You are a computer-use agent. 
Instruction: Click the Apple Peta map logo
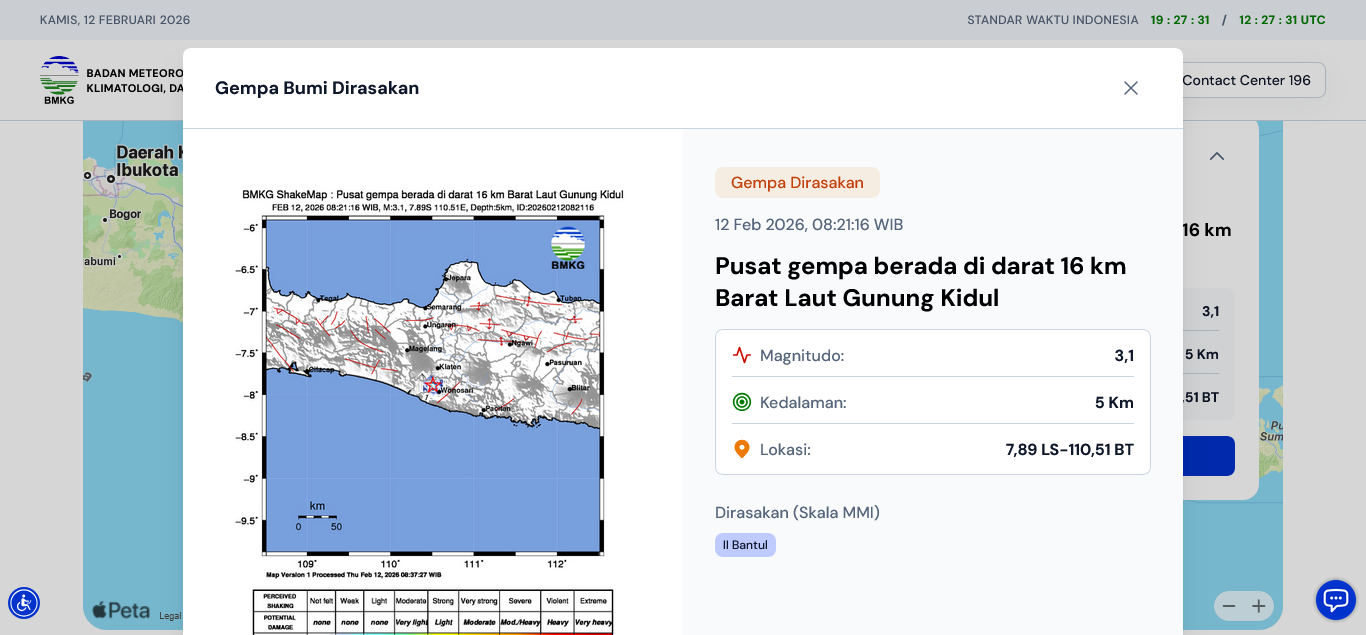121,610
